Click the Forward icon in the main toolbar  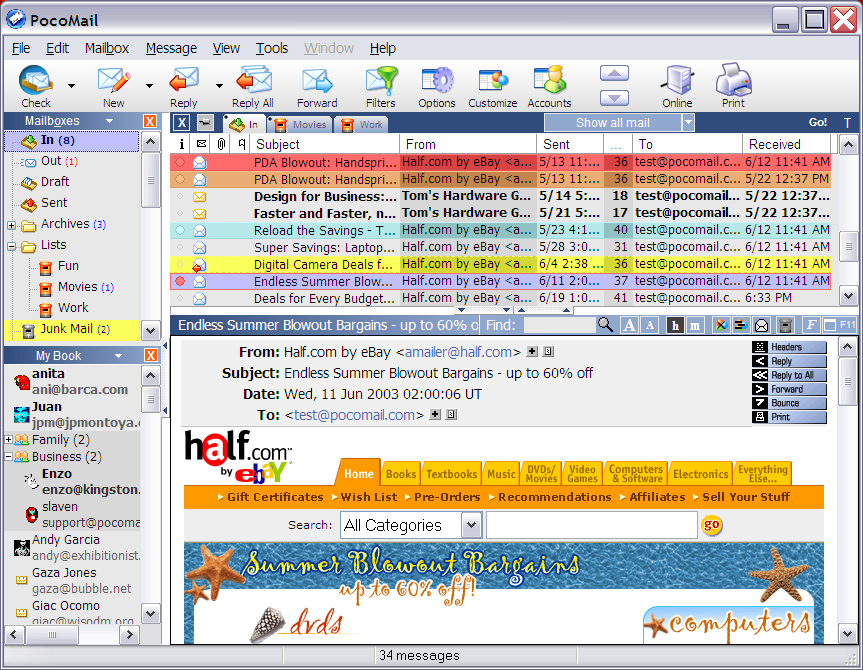click(x=317, y=81)
